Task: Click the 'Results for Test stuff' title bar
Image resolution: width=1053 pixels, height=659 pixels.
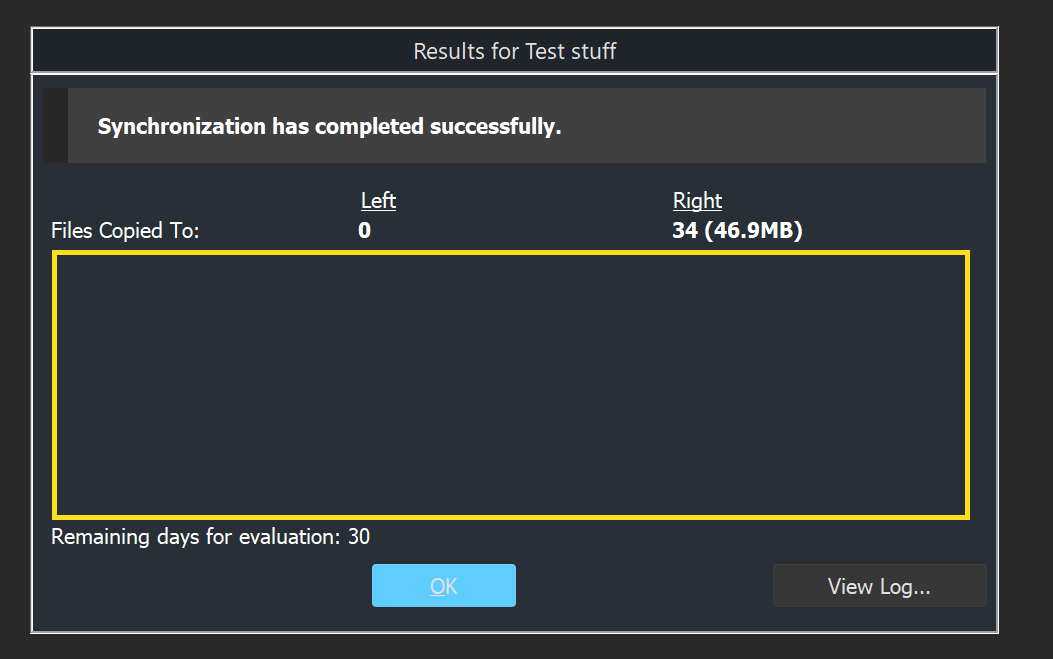Action: tap(515, 50)
